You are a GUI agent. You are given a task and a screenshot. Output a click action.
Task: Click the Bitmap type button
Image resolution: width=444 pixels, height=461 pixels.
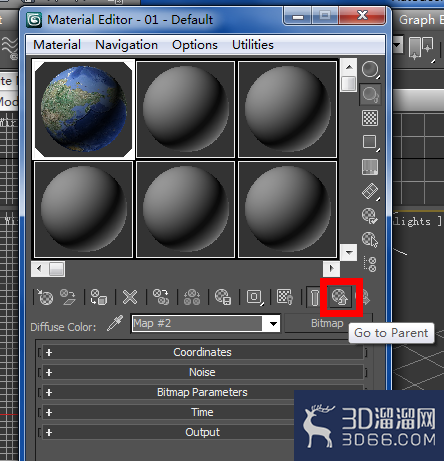coord(327,323)
